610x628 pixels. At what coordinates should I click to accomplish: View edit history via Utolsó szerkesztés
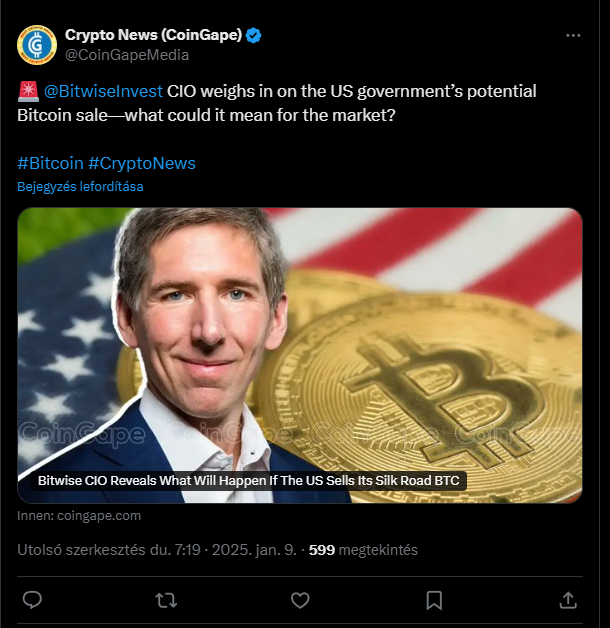point(81,550)
